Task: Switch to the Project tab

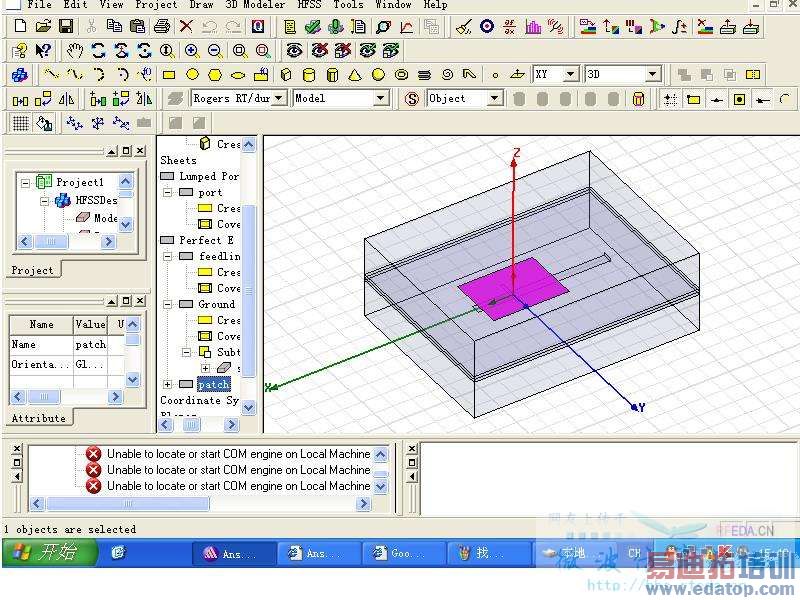Action: (32, 270)
